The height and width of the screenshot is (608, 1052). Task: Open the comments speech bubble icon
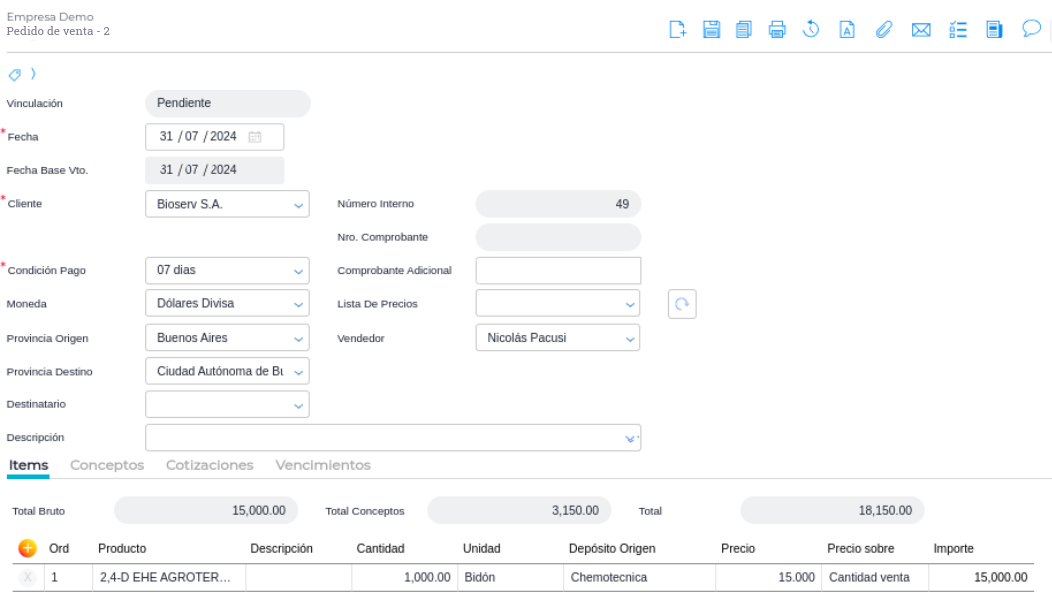coord(1031,29)
